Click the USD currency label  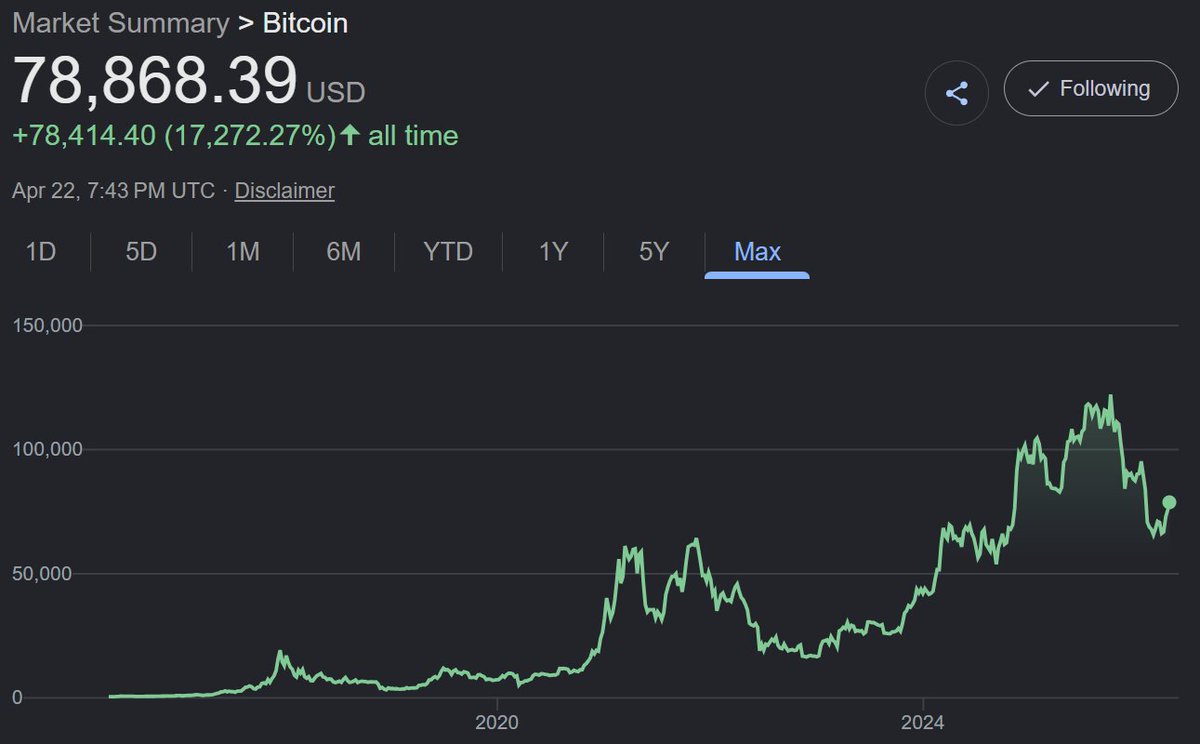coord(336,93)
